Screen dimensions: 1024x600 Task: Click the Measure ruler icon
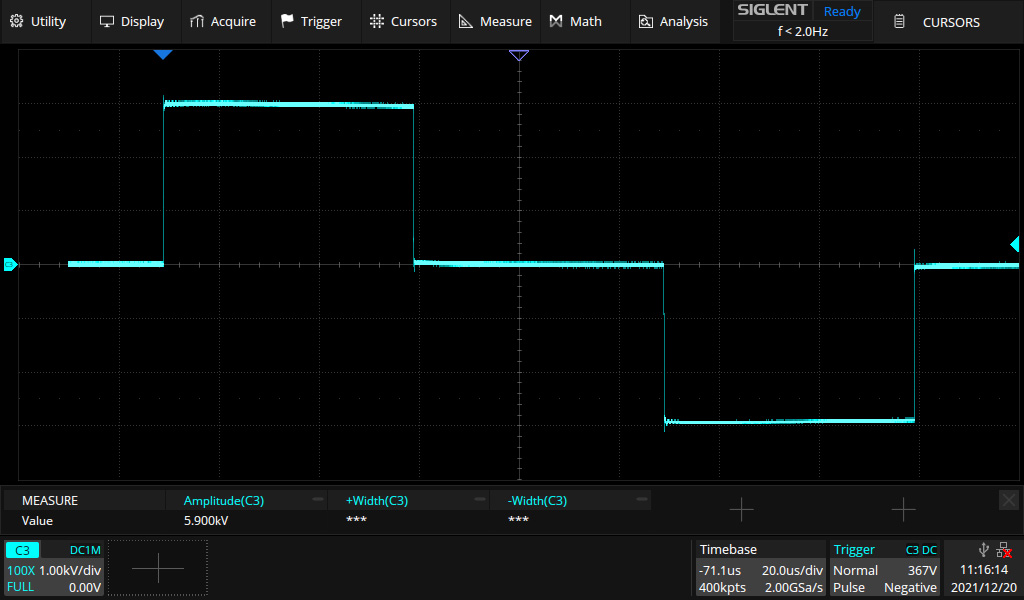466,22
